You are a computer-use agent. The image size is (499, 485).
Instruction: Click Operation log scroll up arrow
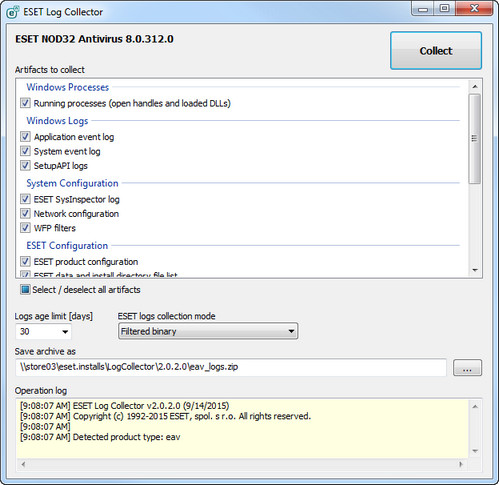[x=475, y=407]
